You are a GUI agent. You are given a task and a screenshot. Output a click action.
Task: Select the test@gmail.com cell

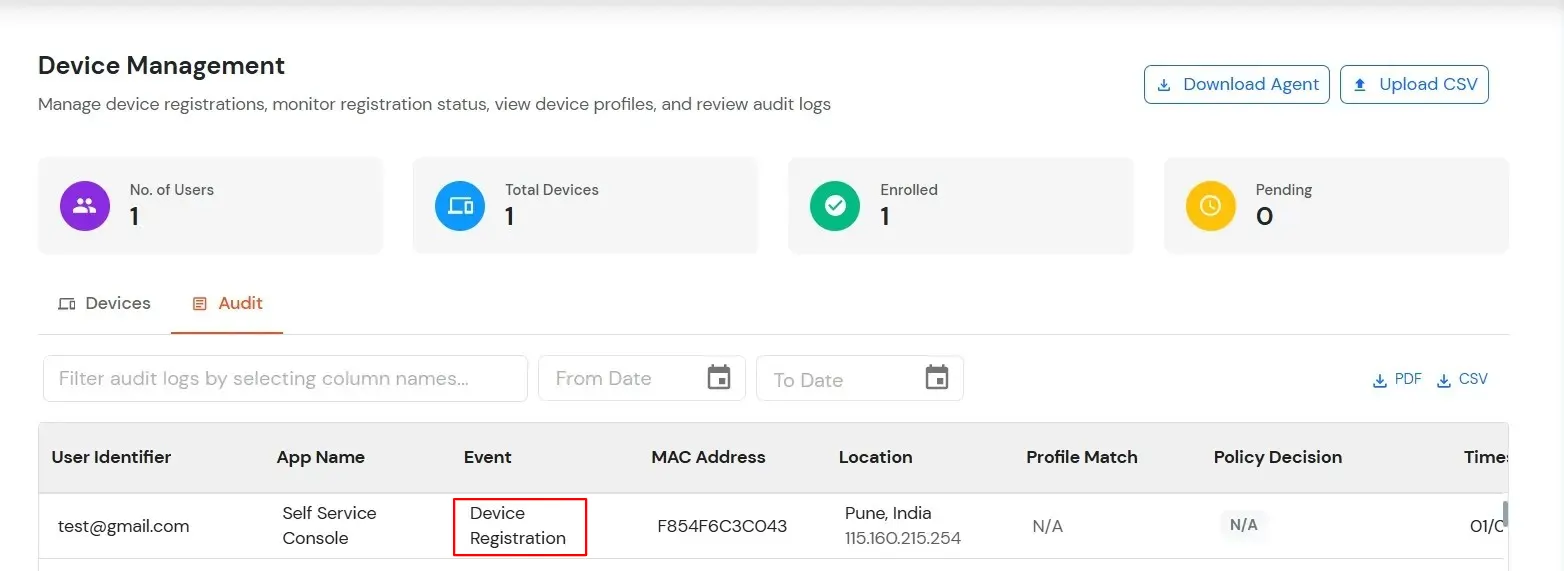pyautogui.click(x=123, y=526)
